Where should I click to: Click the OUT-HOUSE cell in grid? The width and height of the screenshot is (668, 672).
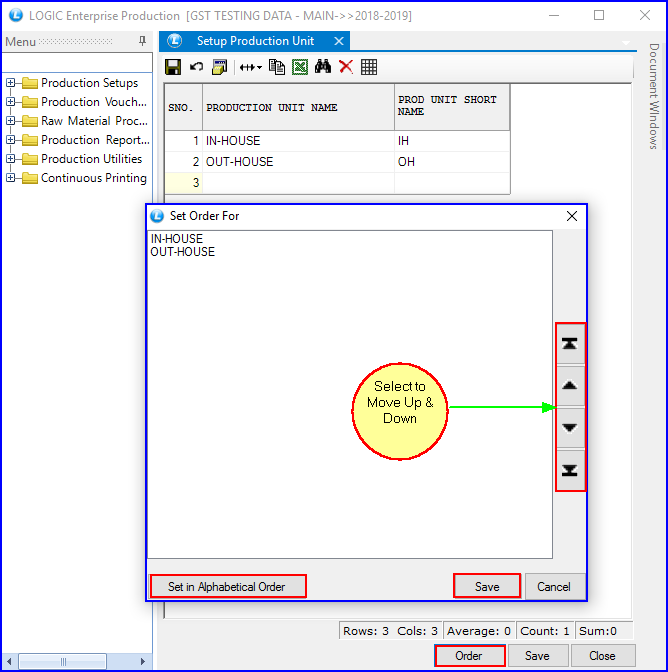tap(298, 162)
